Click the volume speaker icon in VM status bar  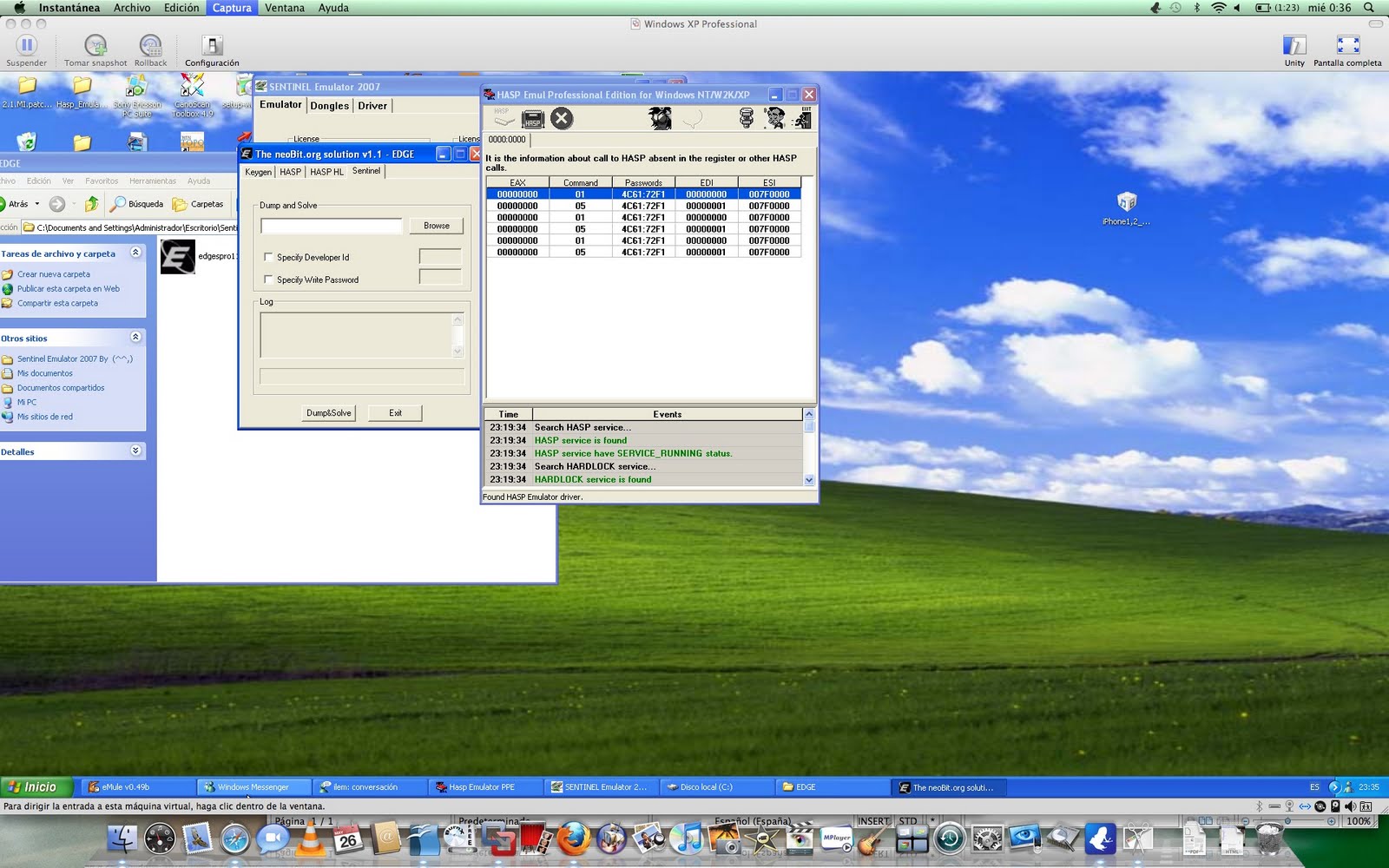click(x=1350, y=806)
